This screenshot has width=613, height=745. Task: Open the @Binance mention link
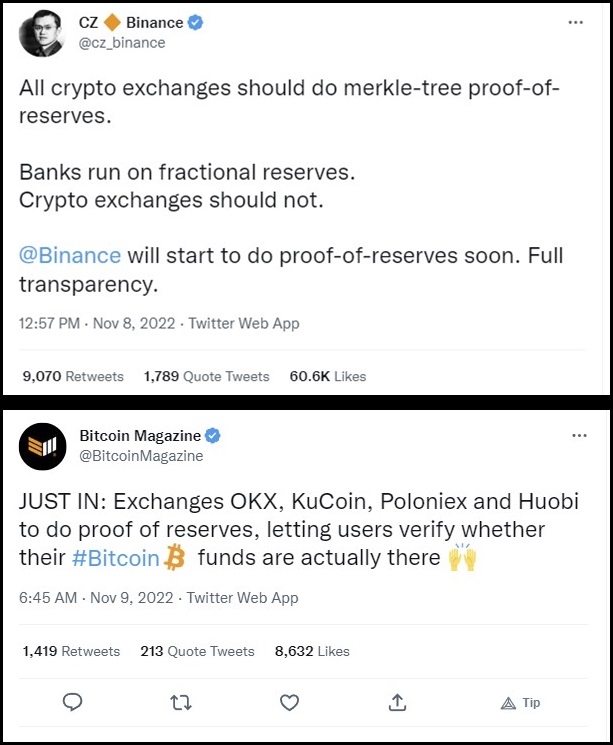[x=70, y=255]
